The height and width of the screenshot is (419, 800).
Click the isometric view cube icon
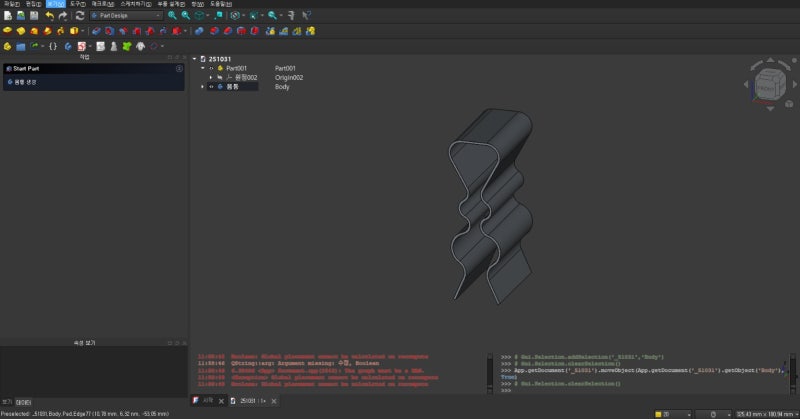(199, 16)
